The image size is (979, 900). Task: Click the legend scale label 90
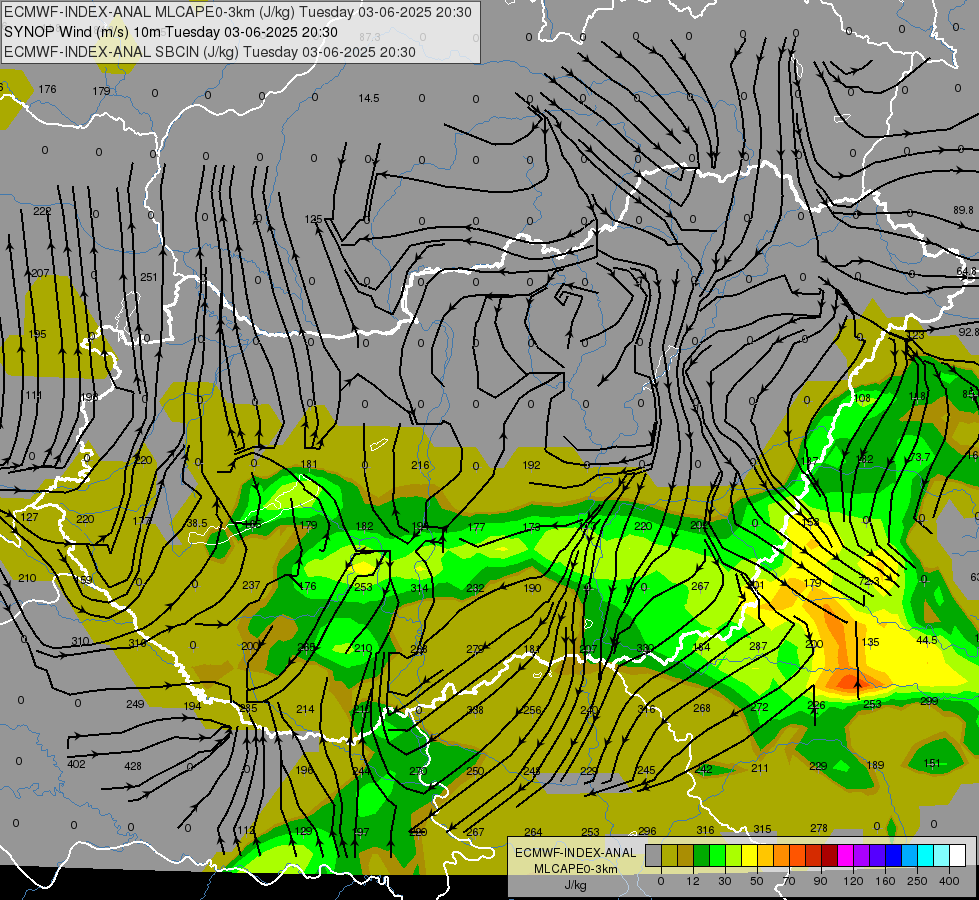pos(820,881)
